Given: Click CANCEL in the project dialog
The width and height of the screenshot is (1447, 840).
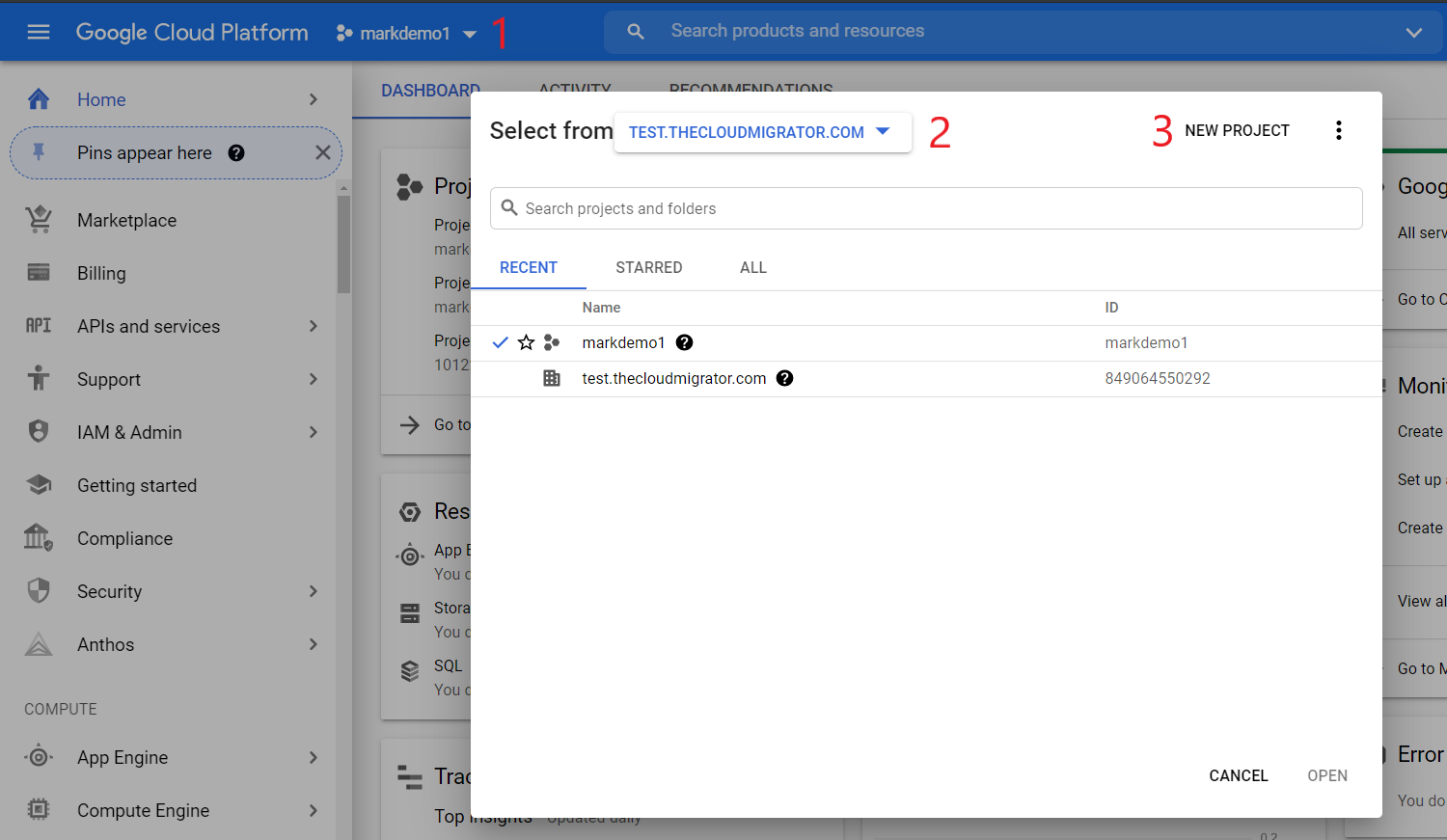Looking at the screenshot, I should 1239,775.
